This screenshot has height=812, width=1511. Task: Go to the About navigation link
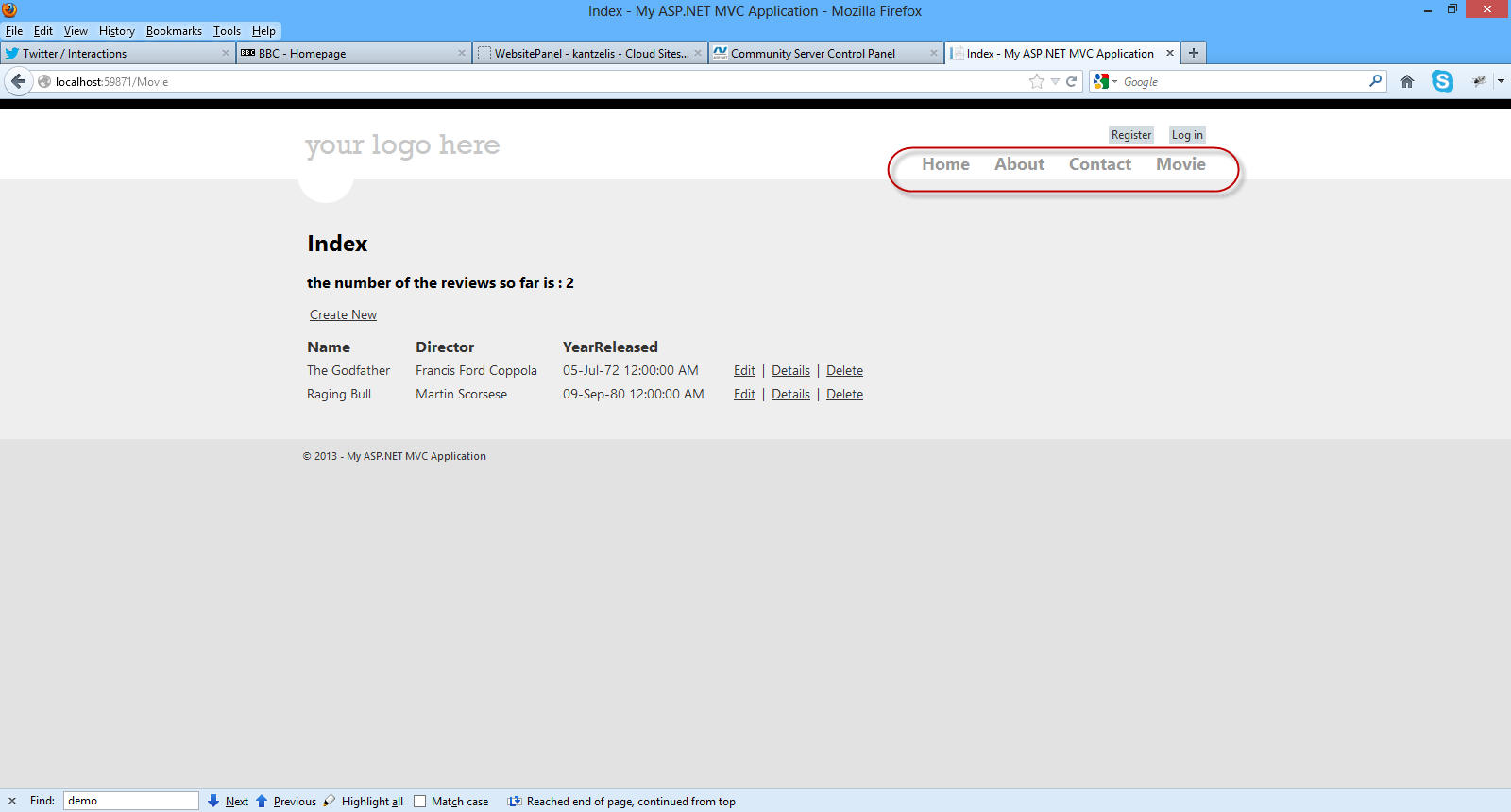[1019, 164]
